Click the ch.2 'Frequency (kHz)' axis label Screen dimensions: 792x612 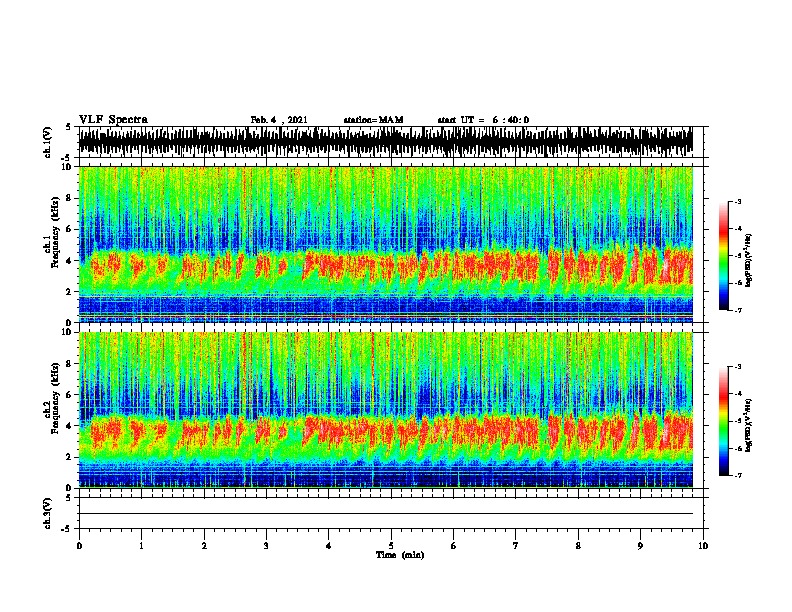click(x=55, y=398)
